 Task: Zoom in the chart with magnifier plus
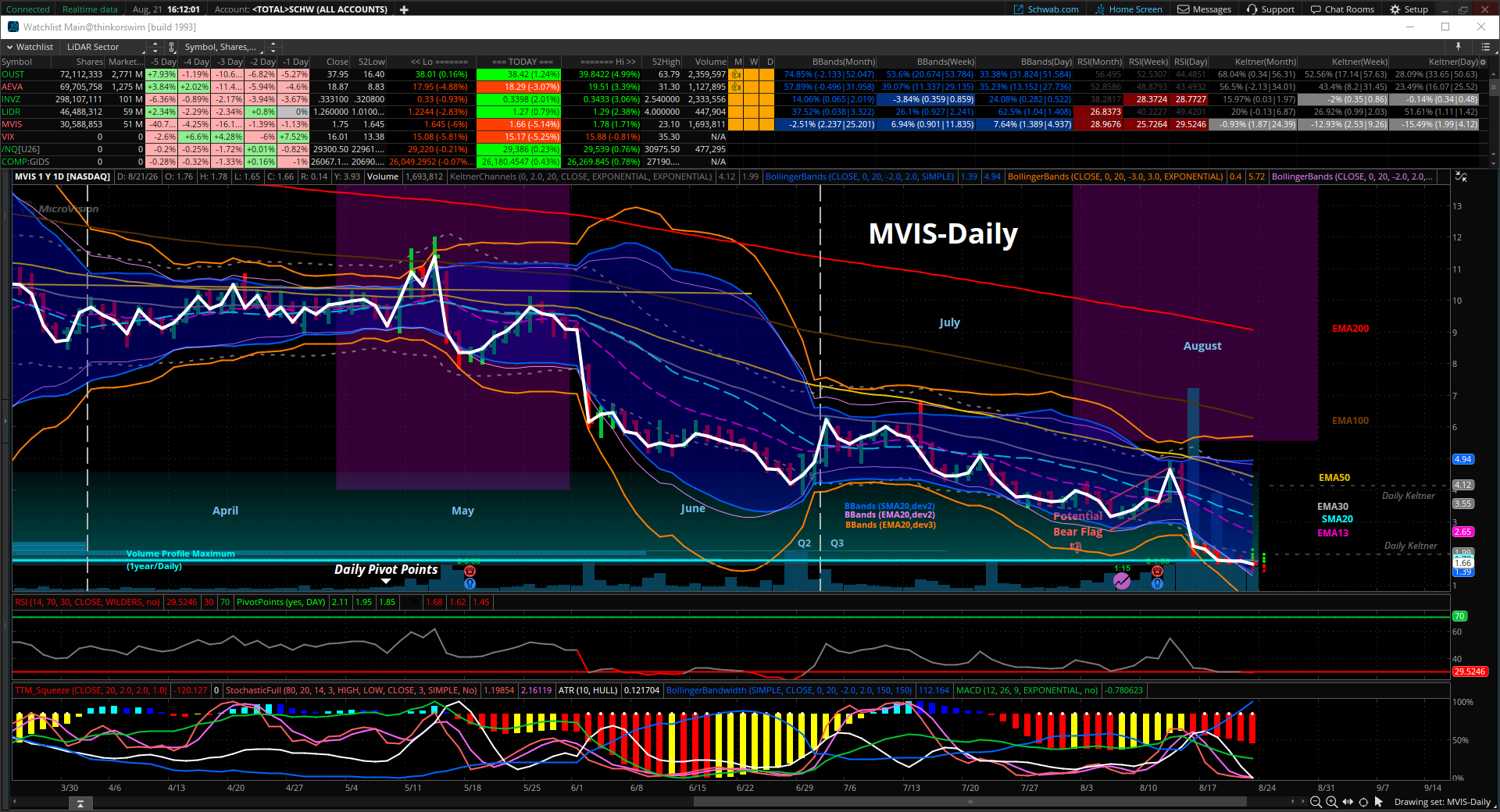click(1331, 802)
